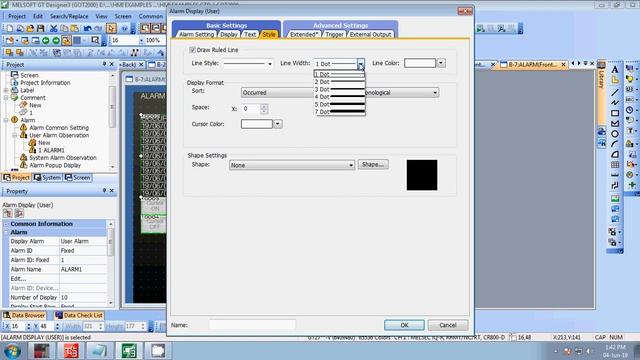The image size is (640, 360).
Task: Select the Arc drawing tool
Action: pyautogui.click(x=615, y=144)
